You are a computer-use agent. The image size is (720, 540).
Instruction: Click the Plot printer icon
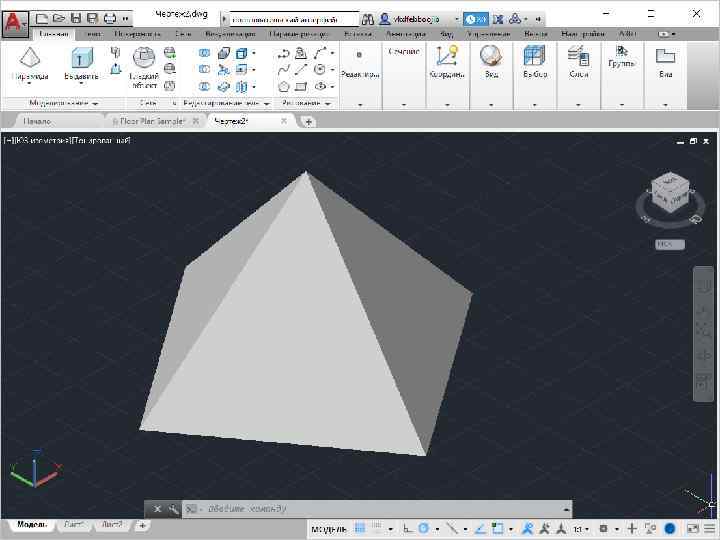click(x=110, y=18)
